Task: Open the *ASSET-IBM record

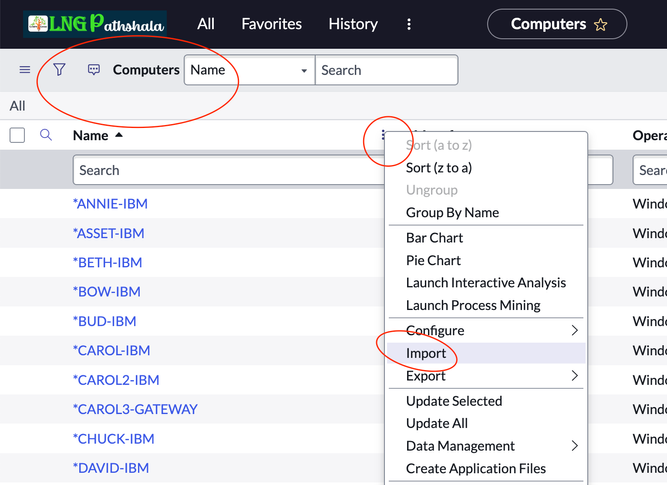Action: pyautogui.click(x=108, y=233)
